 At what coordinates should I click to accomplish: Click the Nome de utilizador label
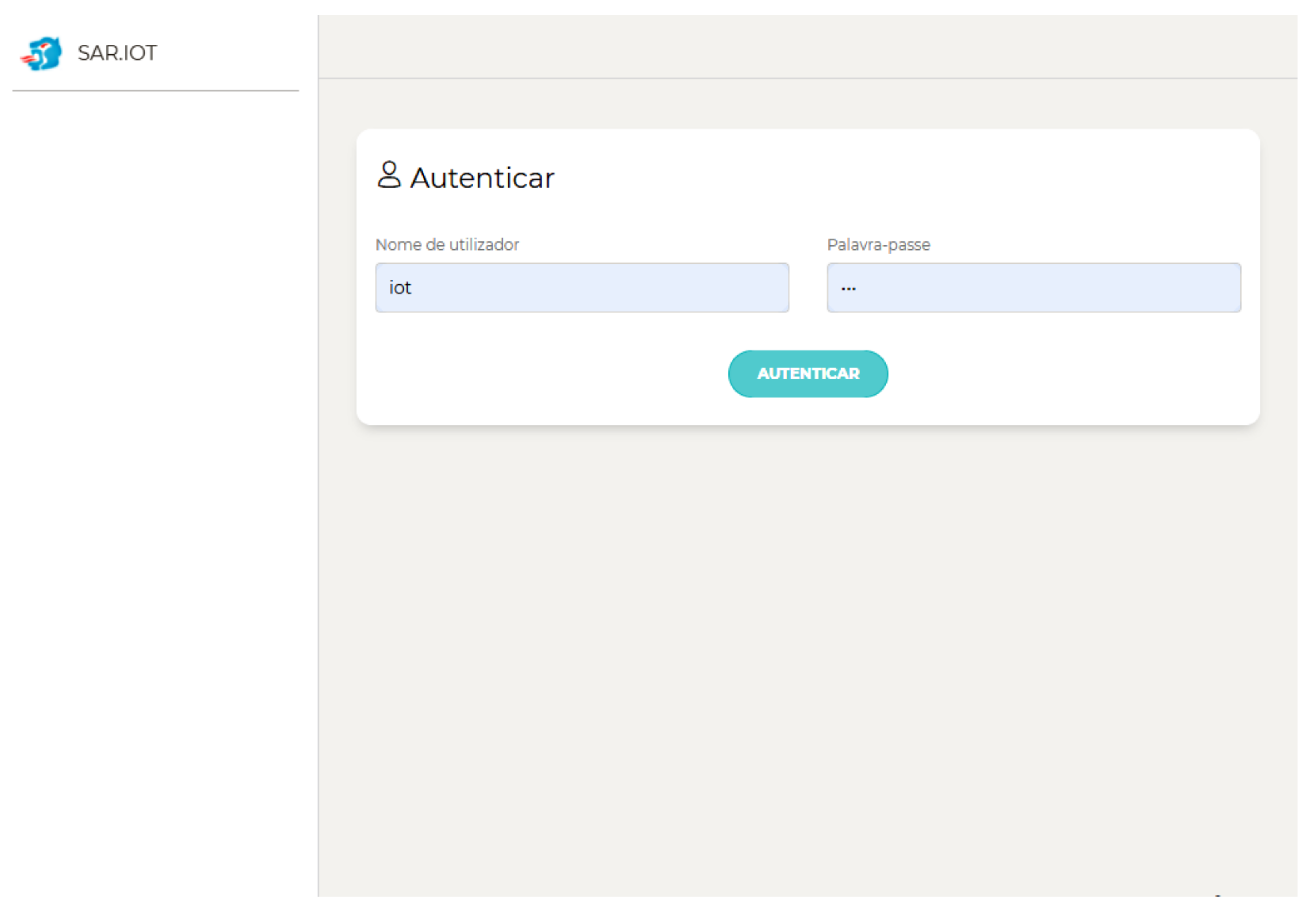coord(447,245)
